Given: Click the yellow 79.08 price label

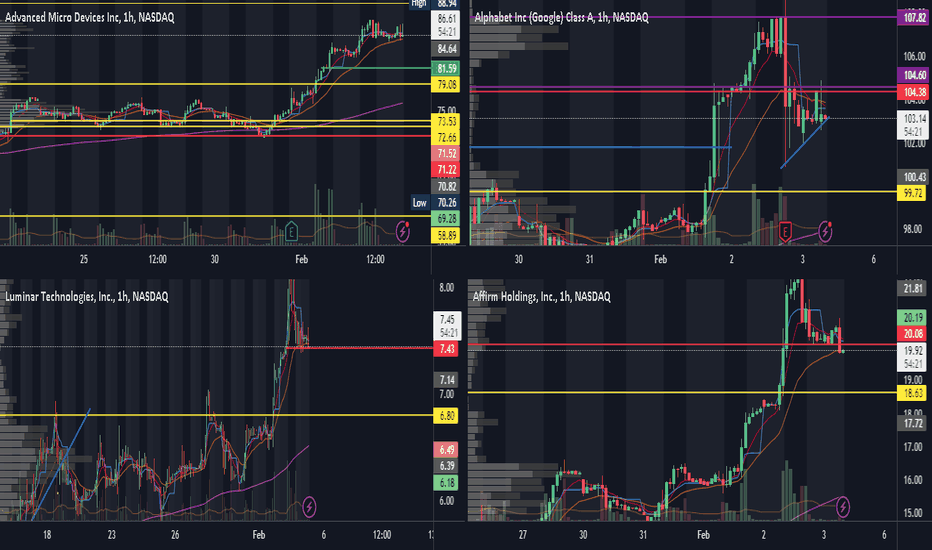Looking at the screenshot, I should (x=446, y=84).
